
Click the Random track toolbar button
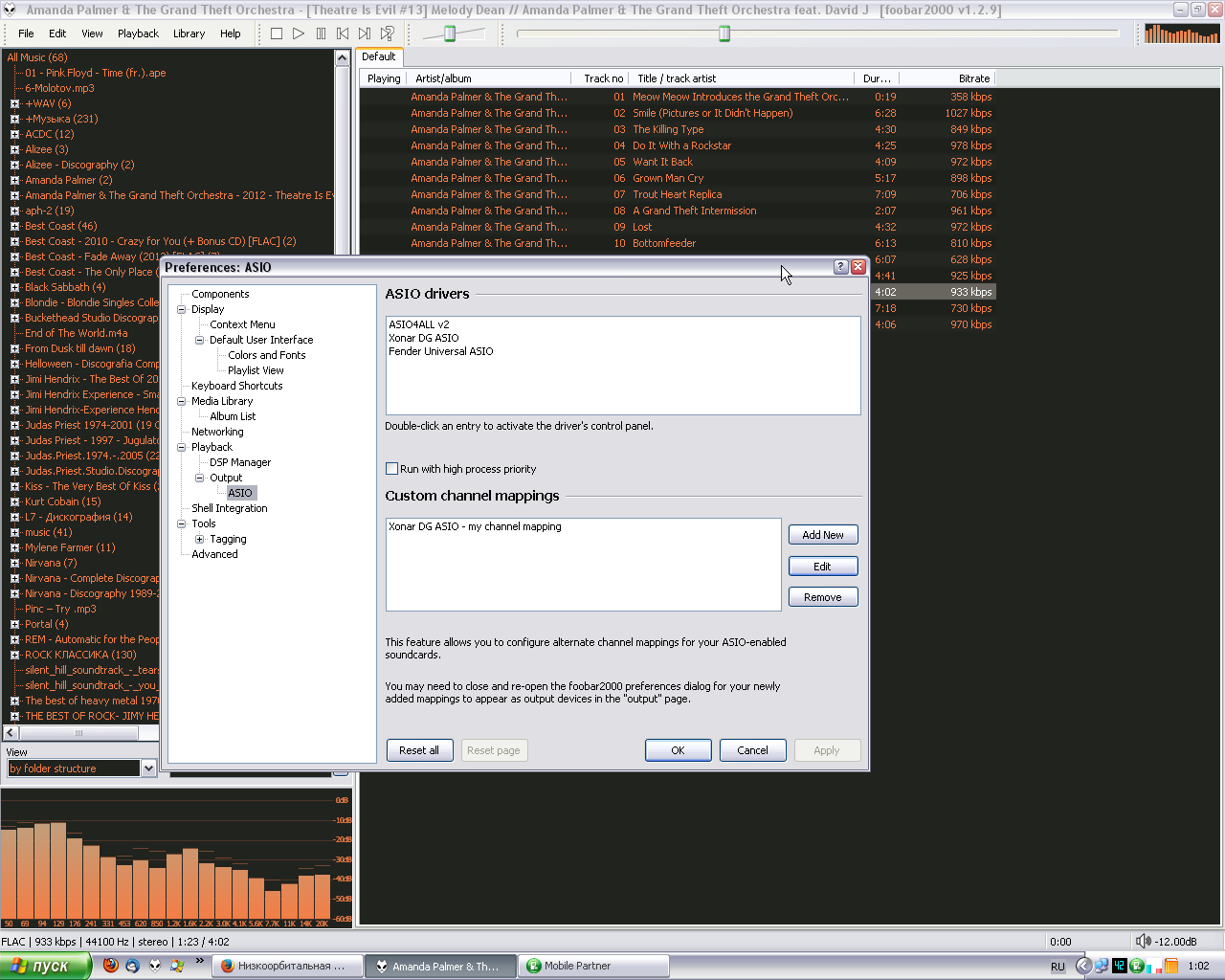point(388,33)
